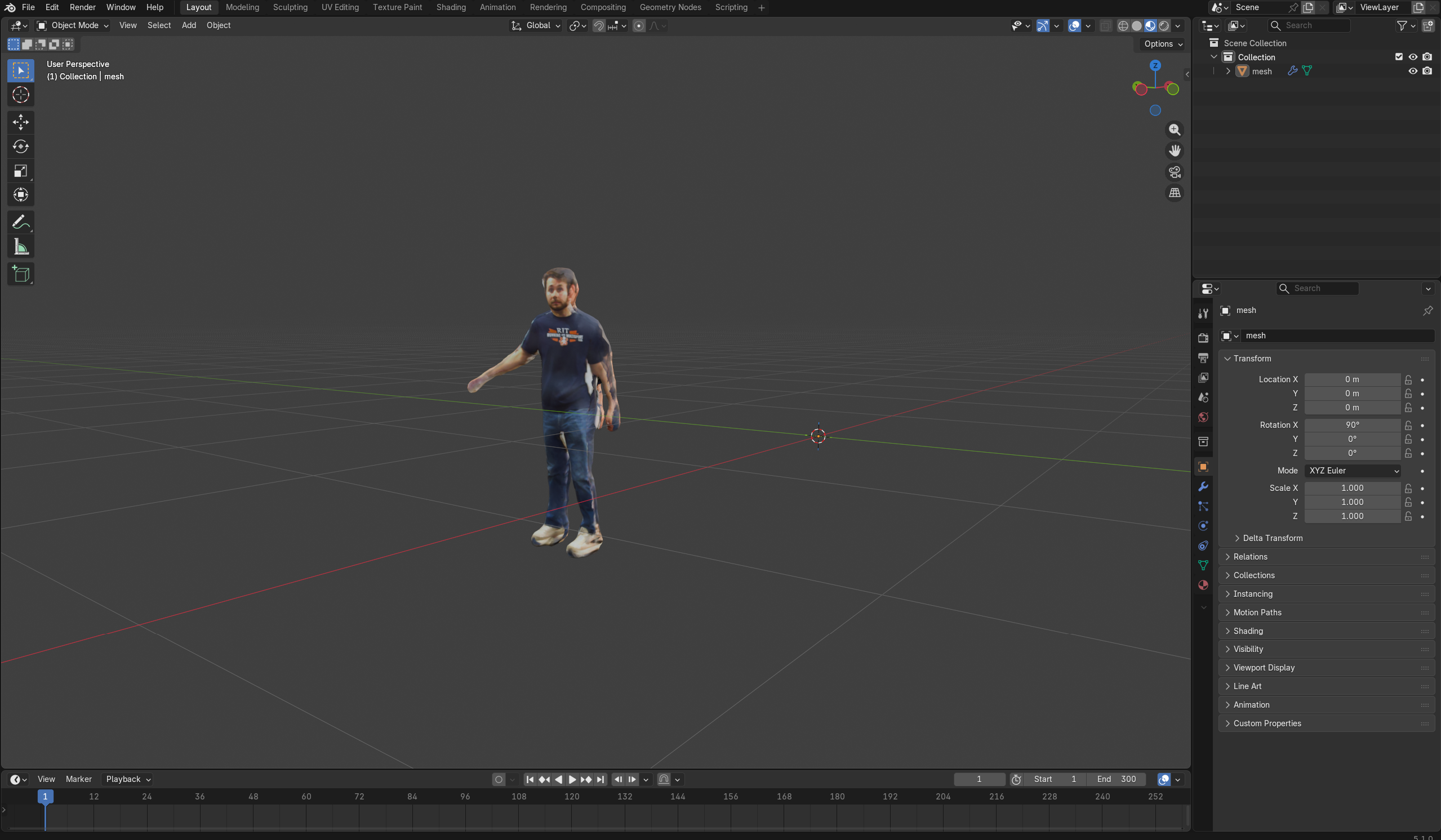Toggle proportional editing in header
1441x840 pixels.
click(639, 26)
